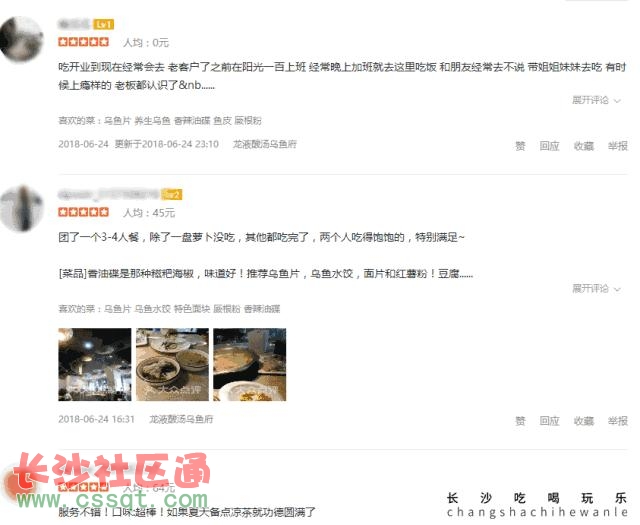Image resolution: width=640 pixels, height=525 pixels.
Task: Open the restaurant interior photo thumbnail
Action: (95, 365)
